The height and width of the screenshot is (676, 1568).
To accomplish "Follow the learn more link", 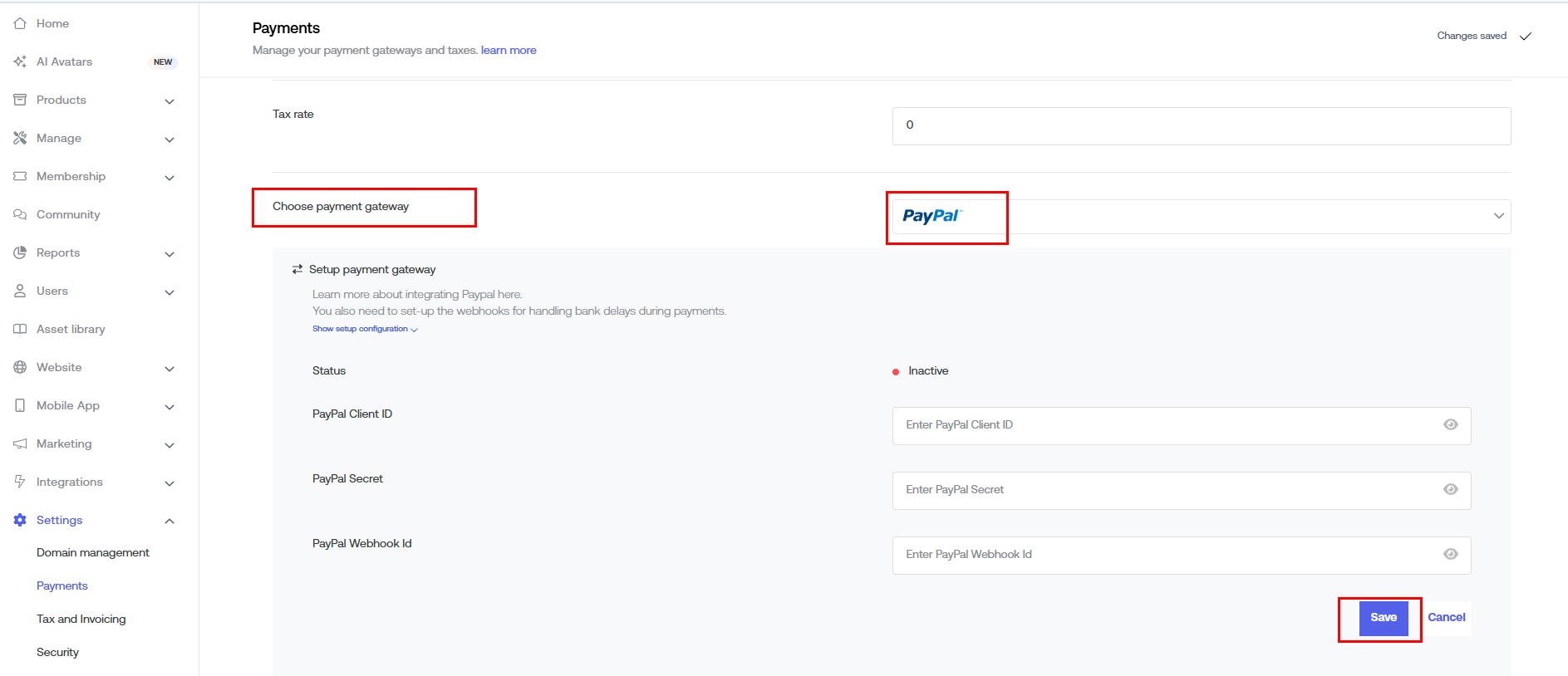I will (509, 50).
